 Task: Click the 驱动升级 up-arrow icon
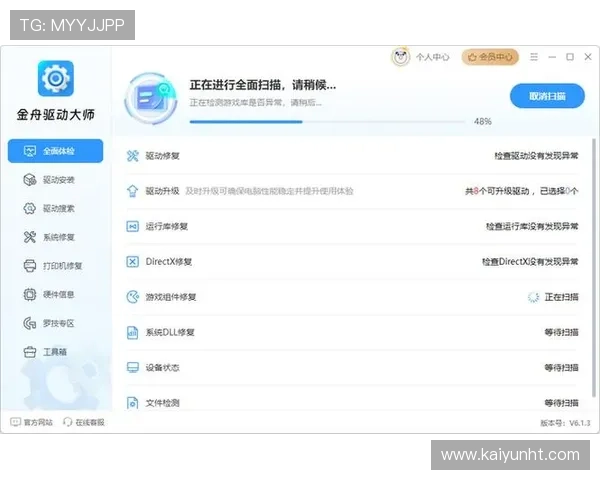pos(132,191)
